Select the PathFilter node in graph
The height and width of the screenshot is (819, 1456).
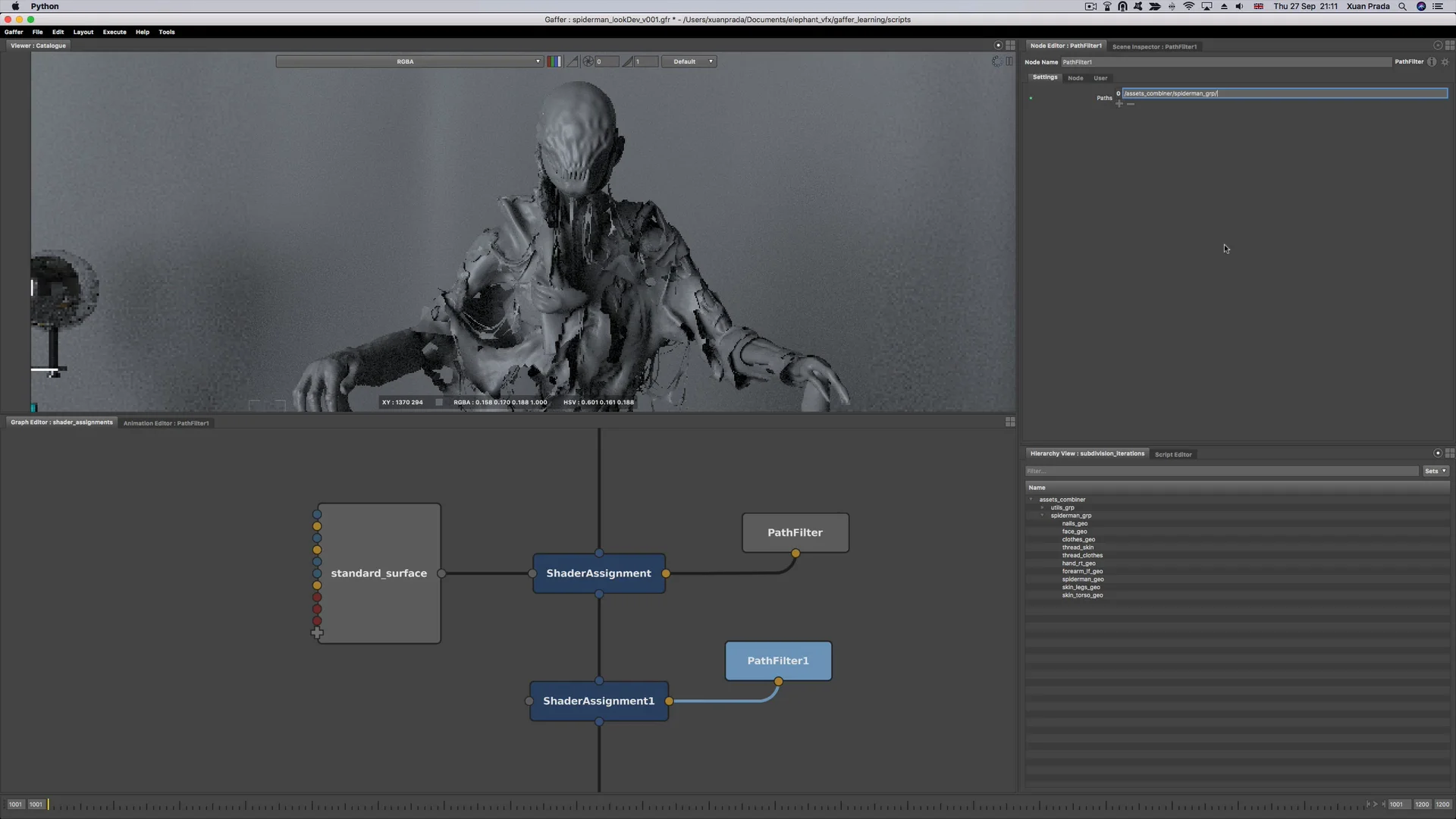click(x=795, y=532)
